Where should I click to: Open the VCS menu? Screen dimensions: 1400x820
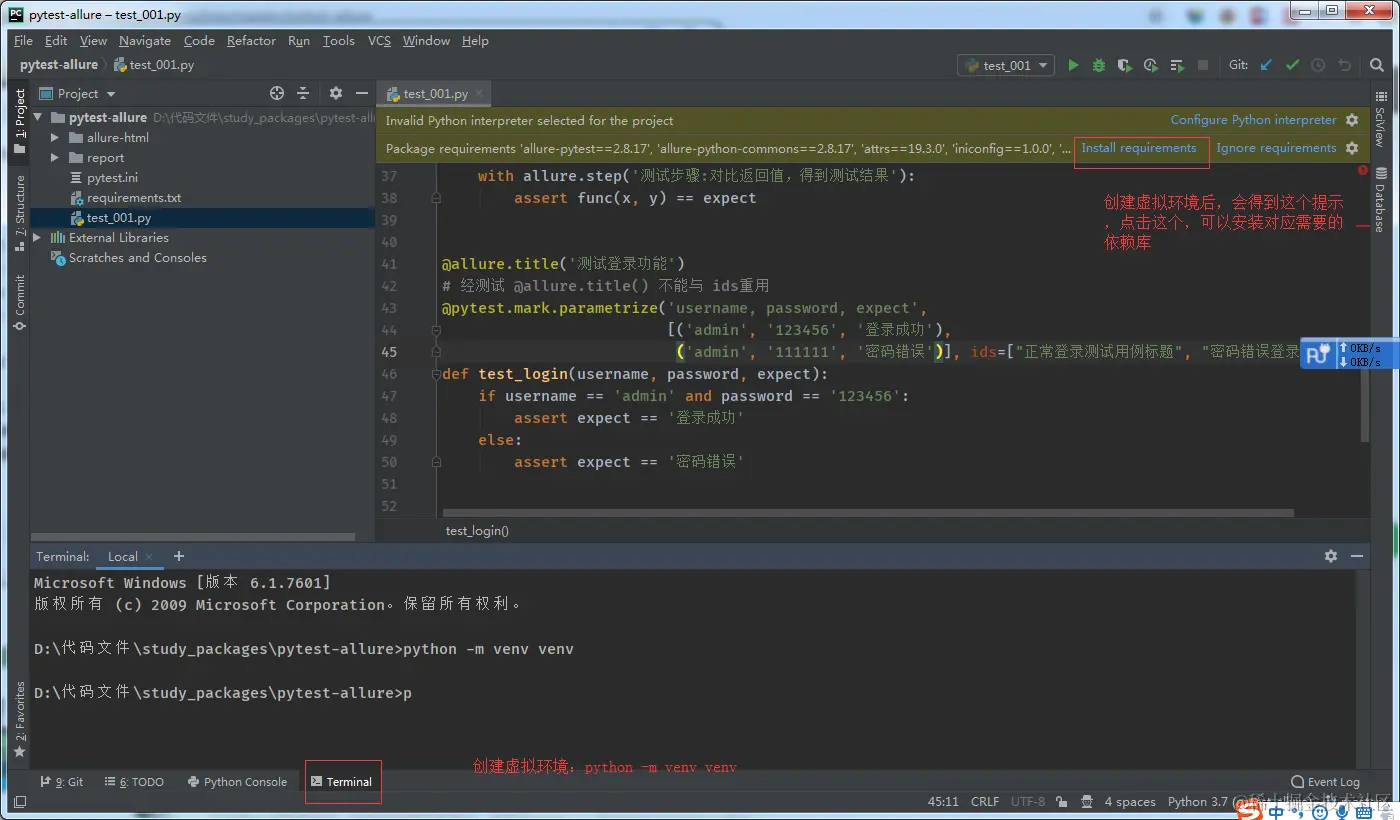point(380,41)
